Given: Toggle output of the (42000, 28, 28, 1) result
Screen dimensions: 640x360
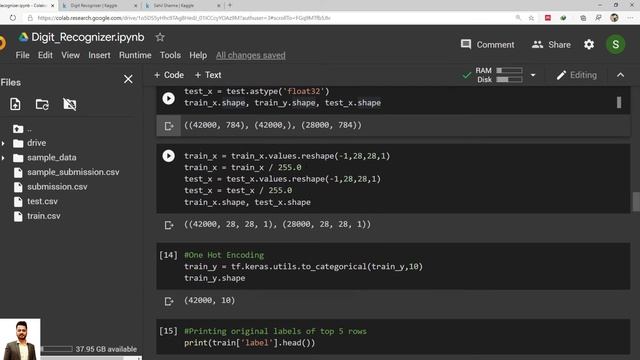Looking at the screenshot, I should click(x=169, y=225).
